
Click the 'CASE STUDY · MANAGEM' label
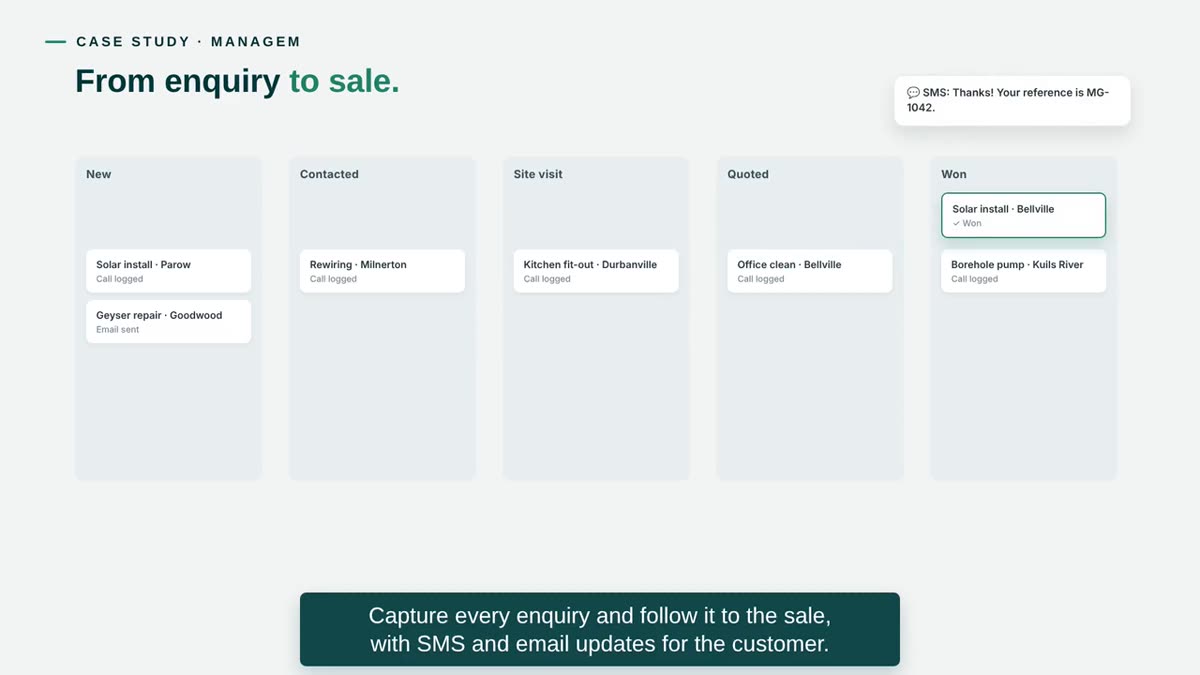coord(188,42)
